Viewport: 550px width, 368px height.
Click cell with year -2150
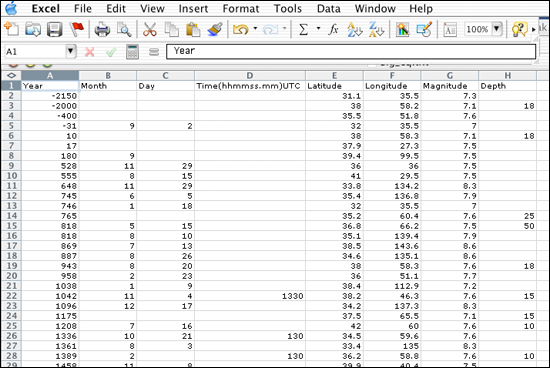point(50,96)
